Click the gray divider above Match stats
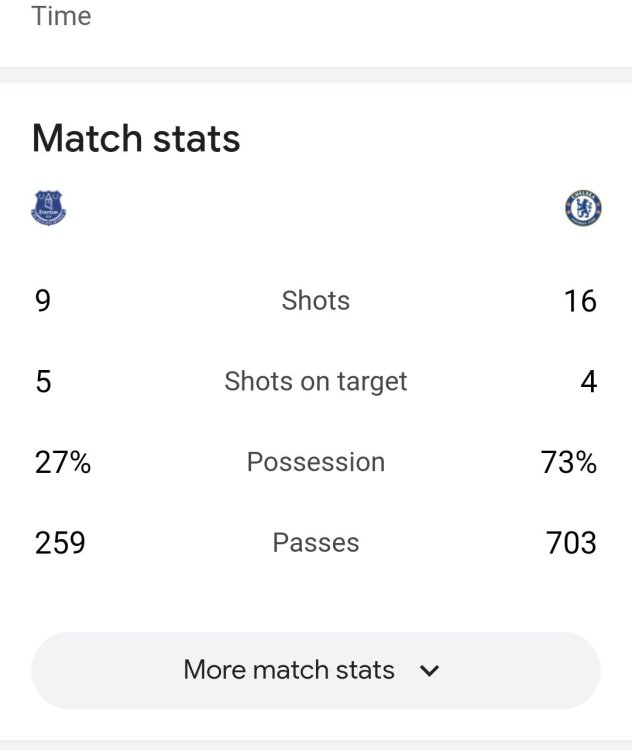632x750 pixels. [316, 75]
